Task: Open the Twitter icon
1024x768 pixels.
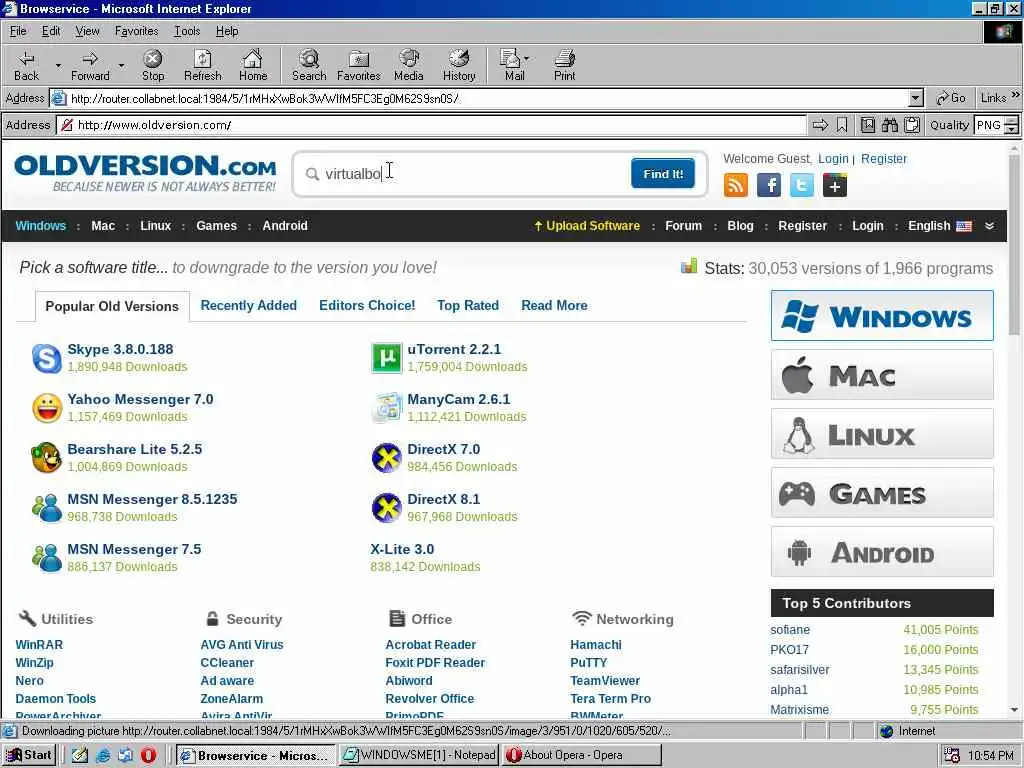Action: click(802, 185)
